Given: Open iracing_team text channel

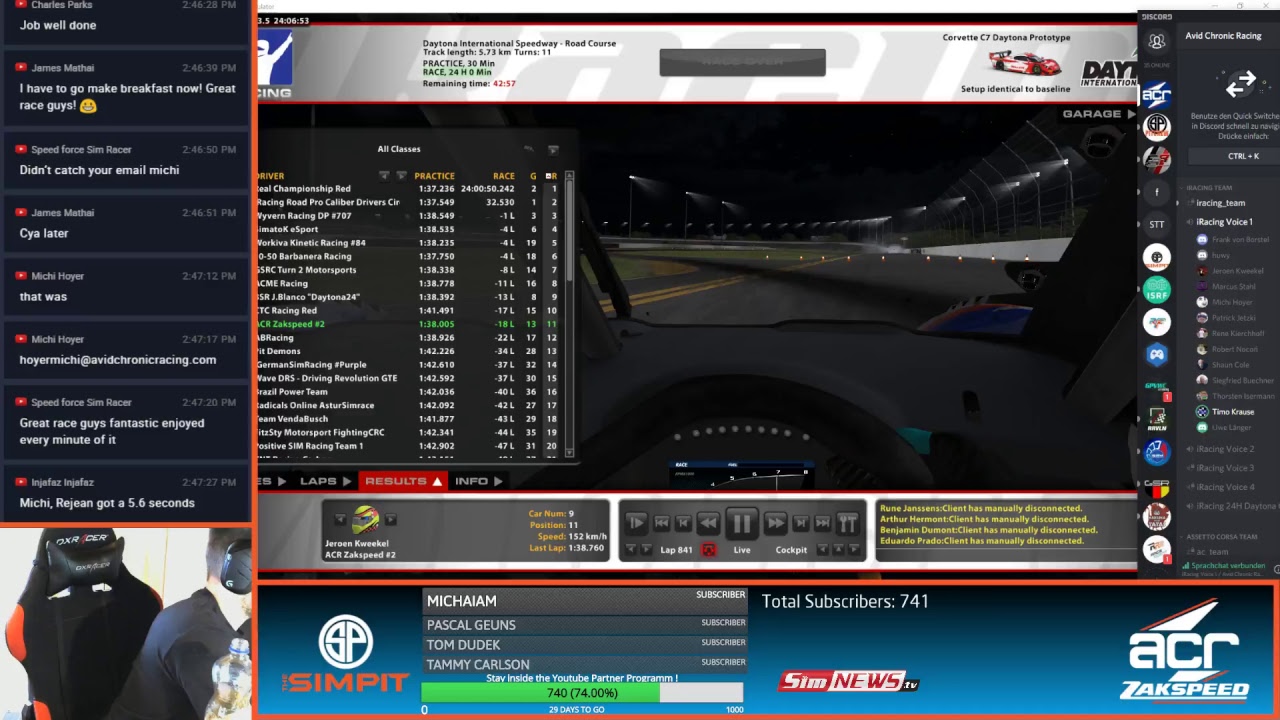Looking at the screenshot, I should pos(1220,203).
